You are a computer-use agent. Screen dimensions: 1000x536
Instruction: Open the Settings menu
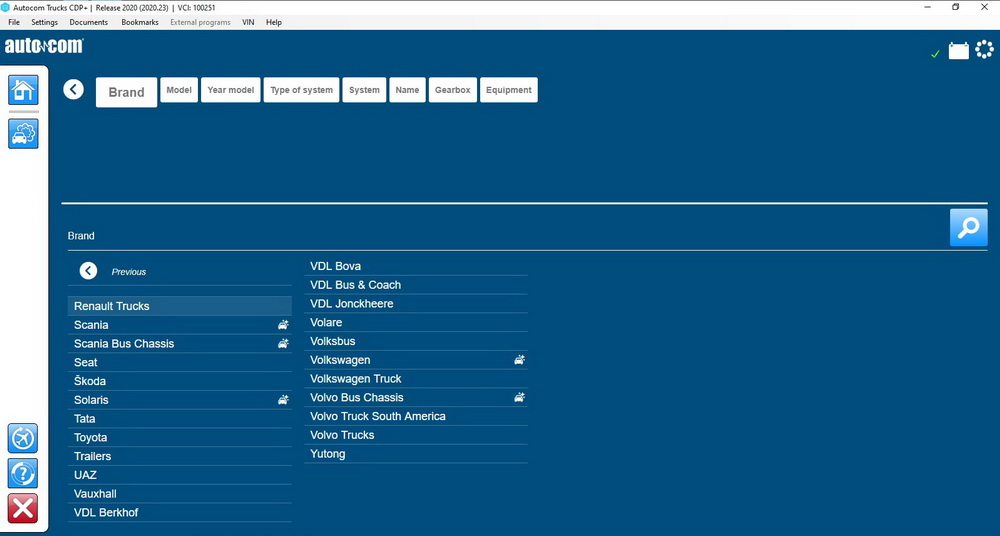pos(44,22)
